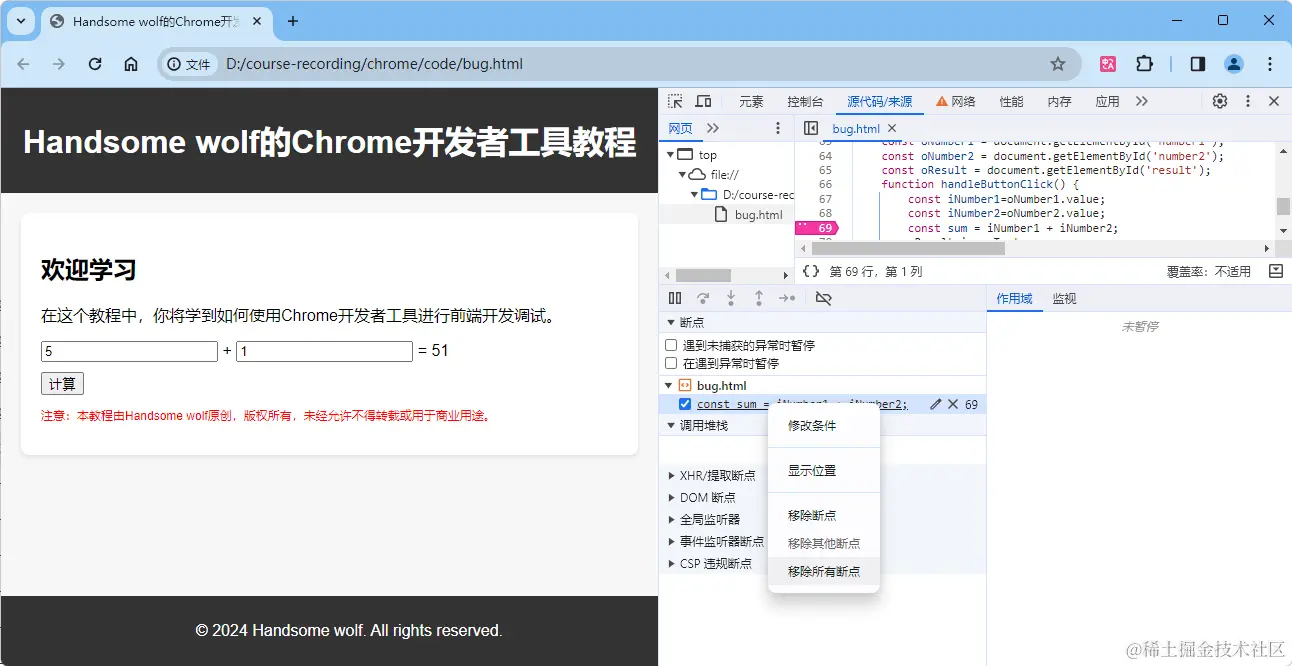Expand the 全局监听器 section
The height and width of the screenshot is (666, 1292).
671,519
